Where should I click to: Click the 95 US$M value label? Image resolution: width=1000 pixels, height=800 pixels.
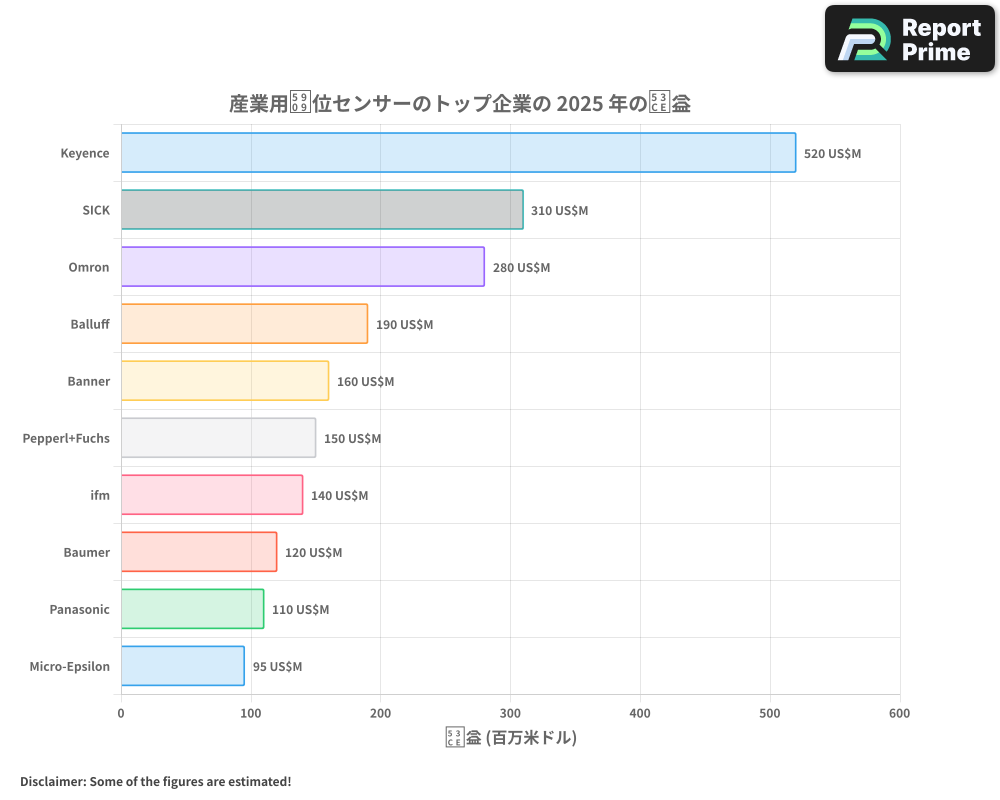[278, 666]
